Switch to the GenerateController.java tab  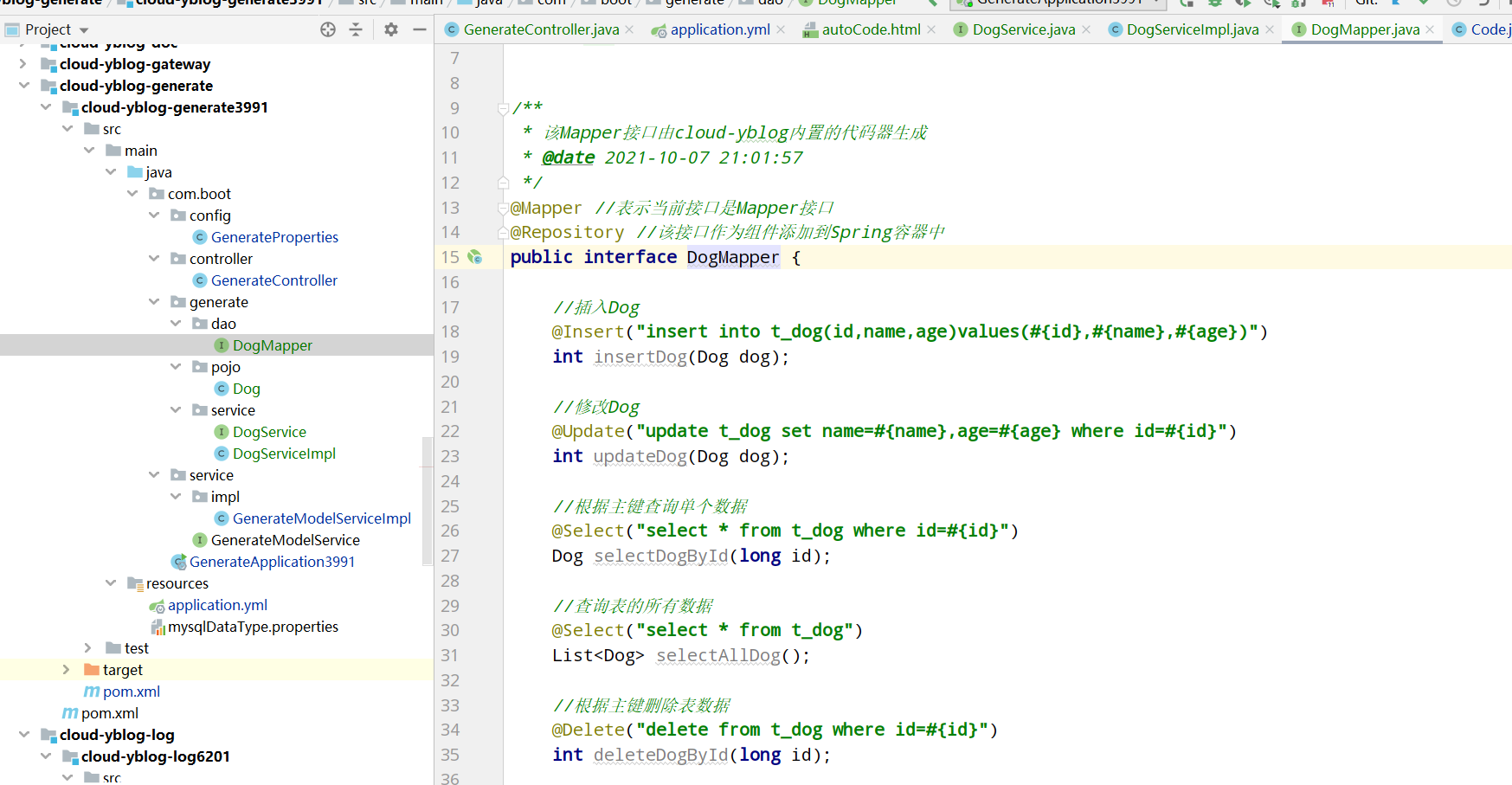(x=541, y=29)
